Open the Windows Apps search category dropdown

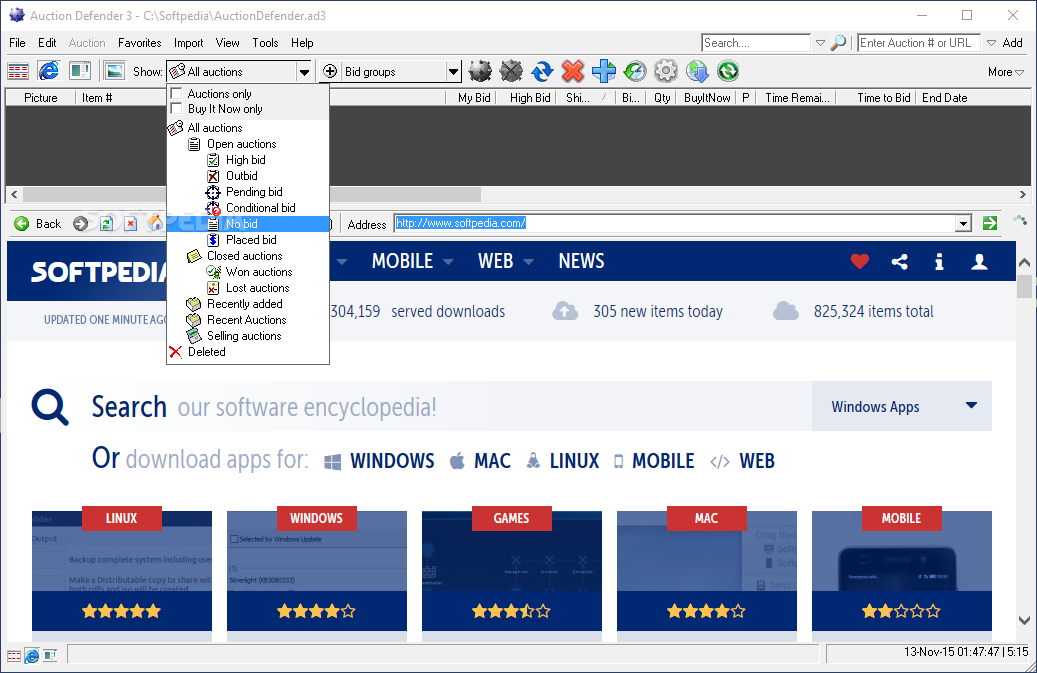[902, 406]
